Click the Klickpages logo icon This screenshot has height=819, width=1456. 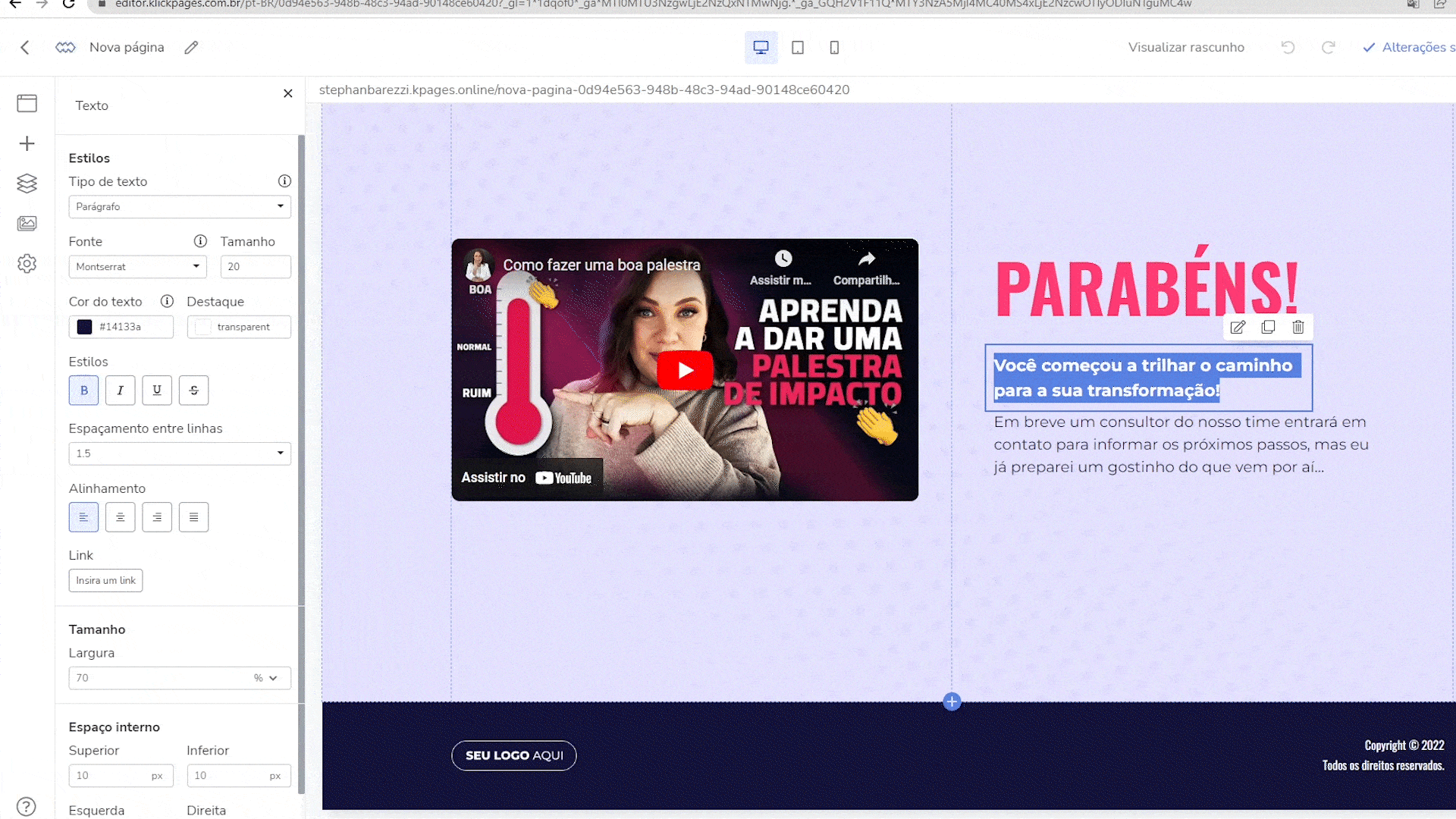pos(65,47)
